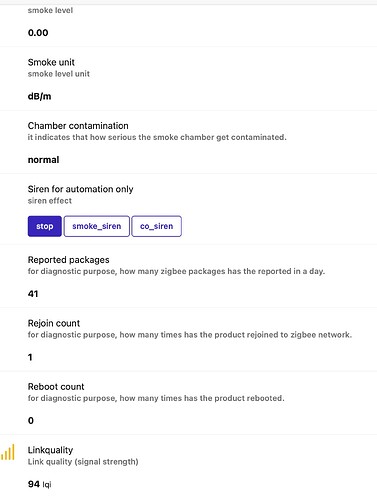Click the 0.00 smoke level value
Image resolution: width=377 pixels, height=500 pixels.
(x=38, y=33)
